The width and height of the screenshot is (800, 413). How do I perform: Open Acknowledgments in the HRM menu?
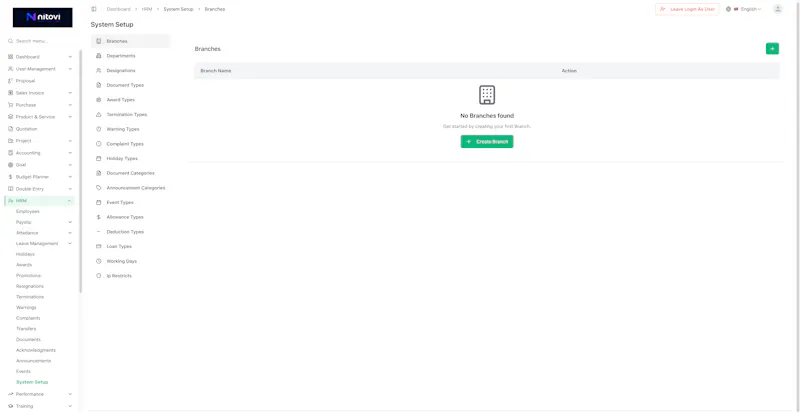tap(36, 350)
